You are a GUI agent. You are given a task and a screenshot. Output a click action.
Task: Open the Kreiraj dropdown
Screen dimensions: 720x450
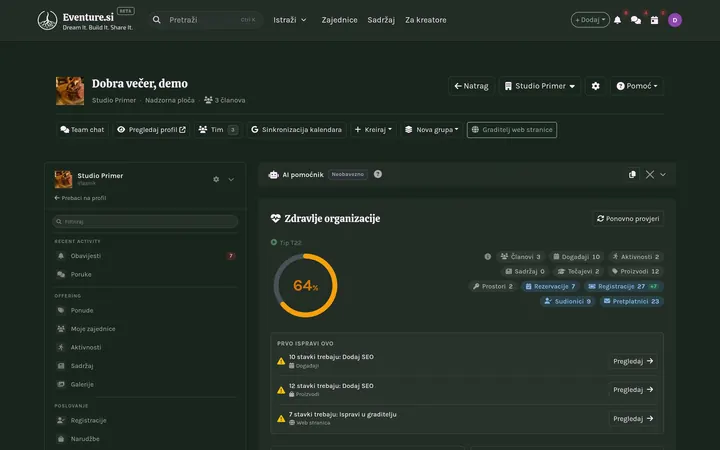[x=373, y=129]
